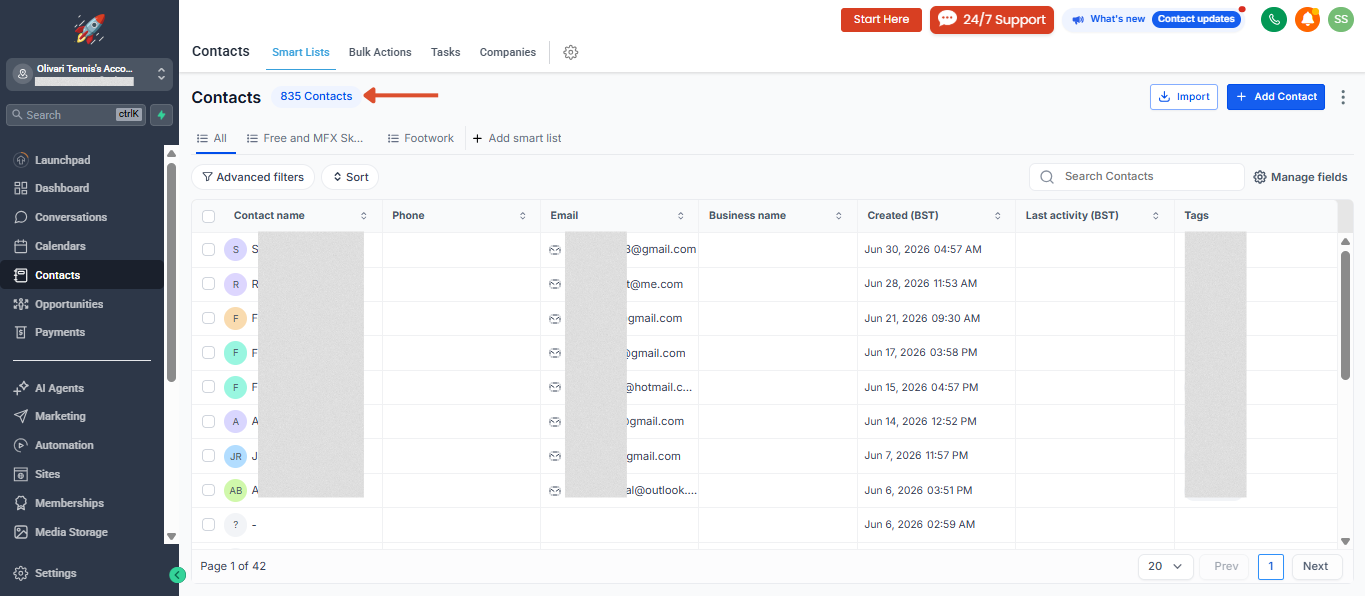Open the page size 20 dropdown
The height and width of the screenshot is (596, 1365).
1166,566
